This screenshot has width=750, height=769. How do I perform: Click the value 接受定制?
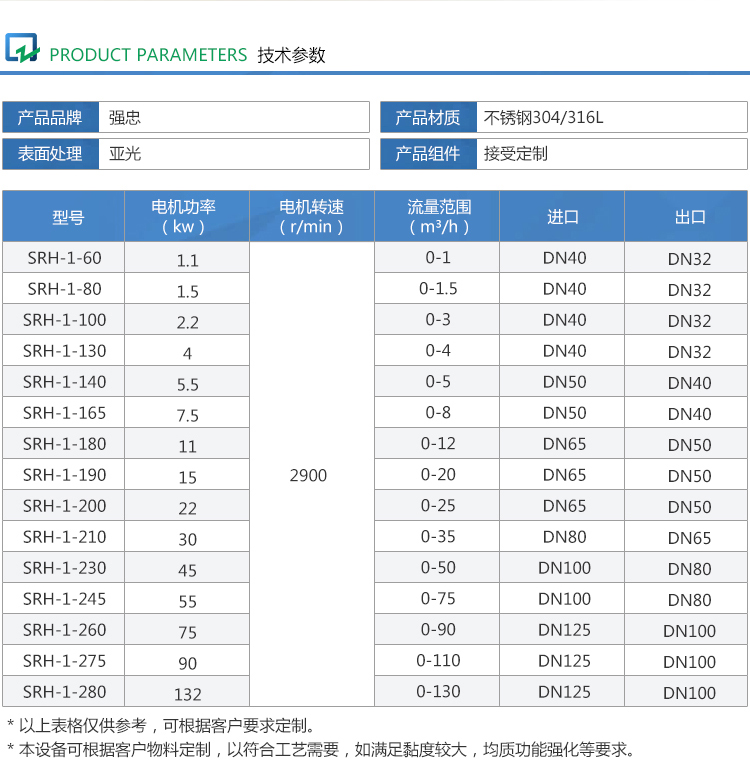516,154
